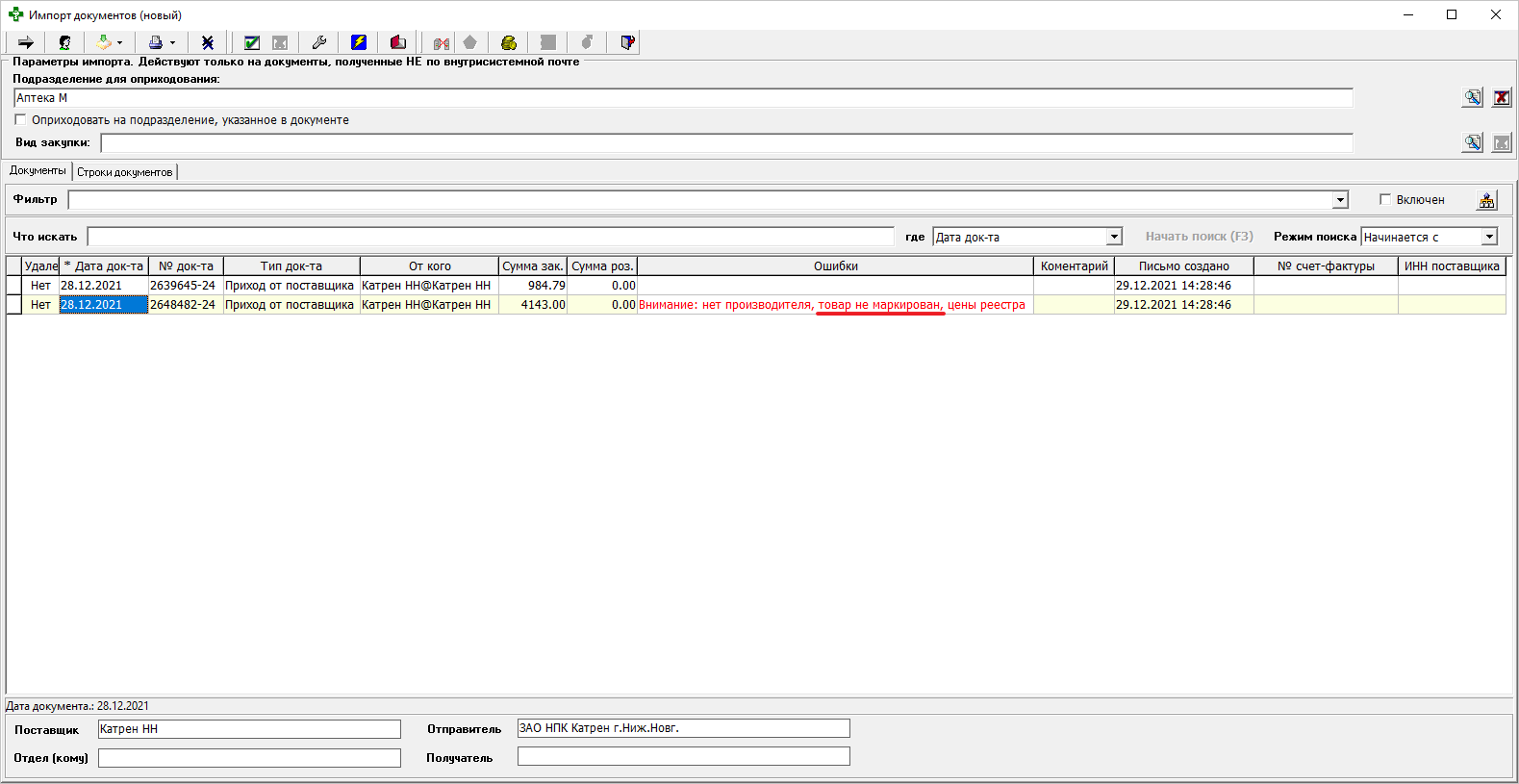Image resolution: width=1519 pixels, height=784 pixels.
Task: Click the printer icon in toolbar
Action: 156,42
